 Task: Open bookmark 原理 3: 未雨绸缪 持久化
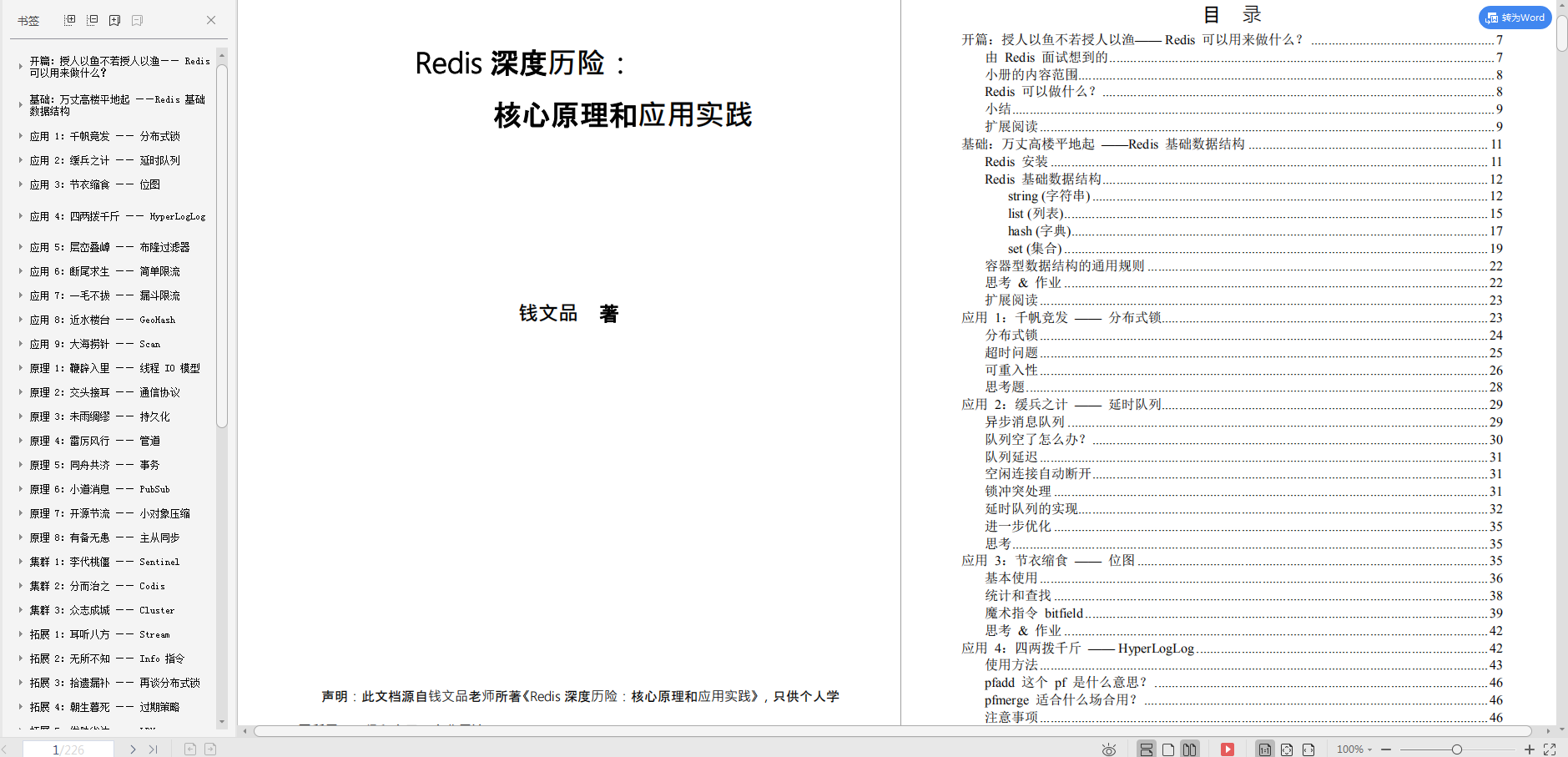coord(99,416)
